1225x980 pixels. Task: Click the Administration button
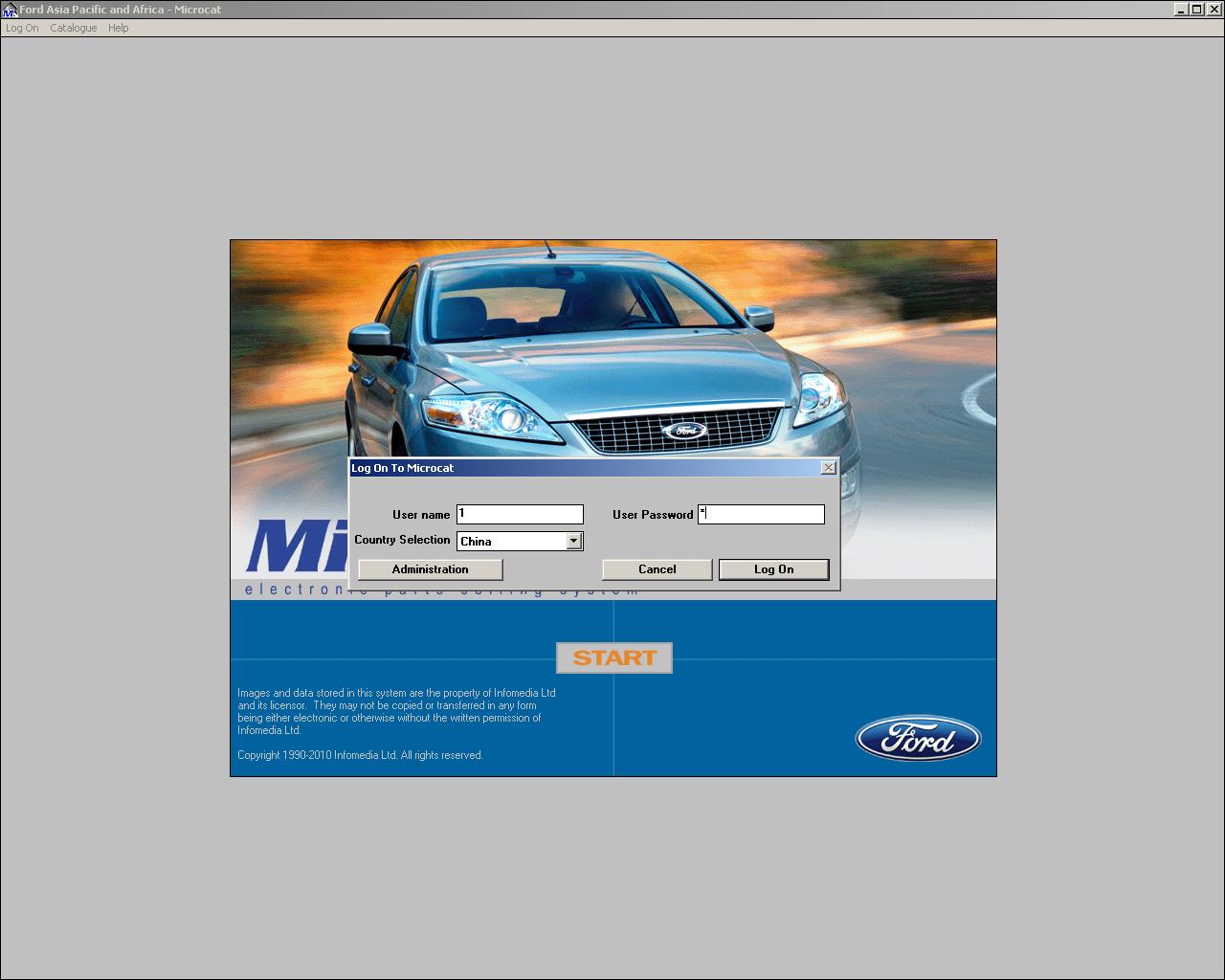tap(430, 569)
